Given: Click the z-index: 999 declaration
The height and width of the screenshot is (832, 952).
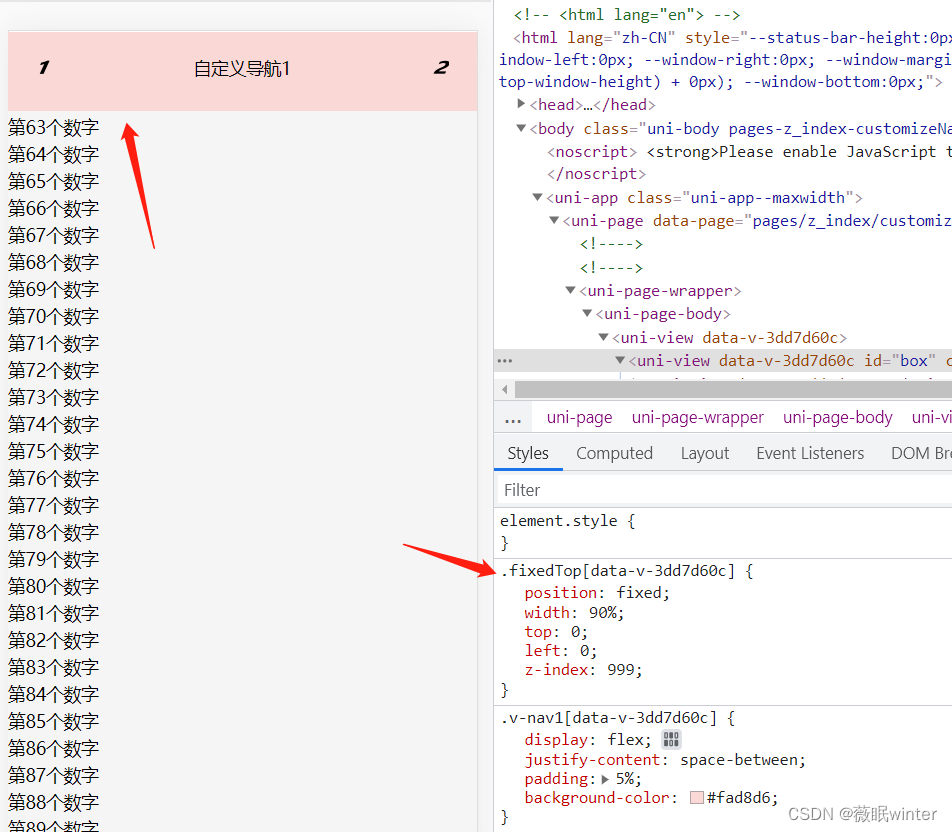Looking at the screenshot, I should pyautogui.click(x=583, y=669).
